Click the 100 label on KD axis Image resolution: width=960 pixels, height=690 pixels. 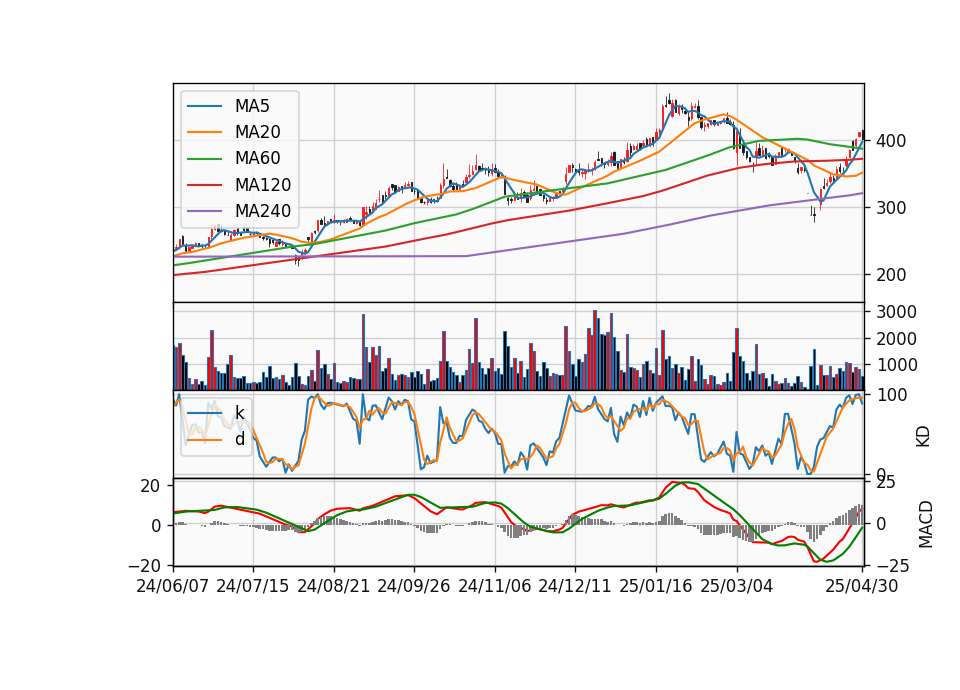891,395
